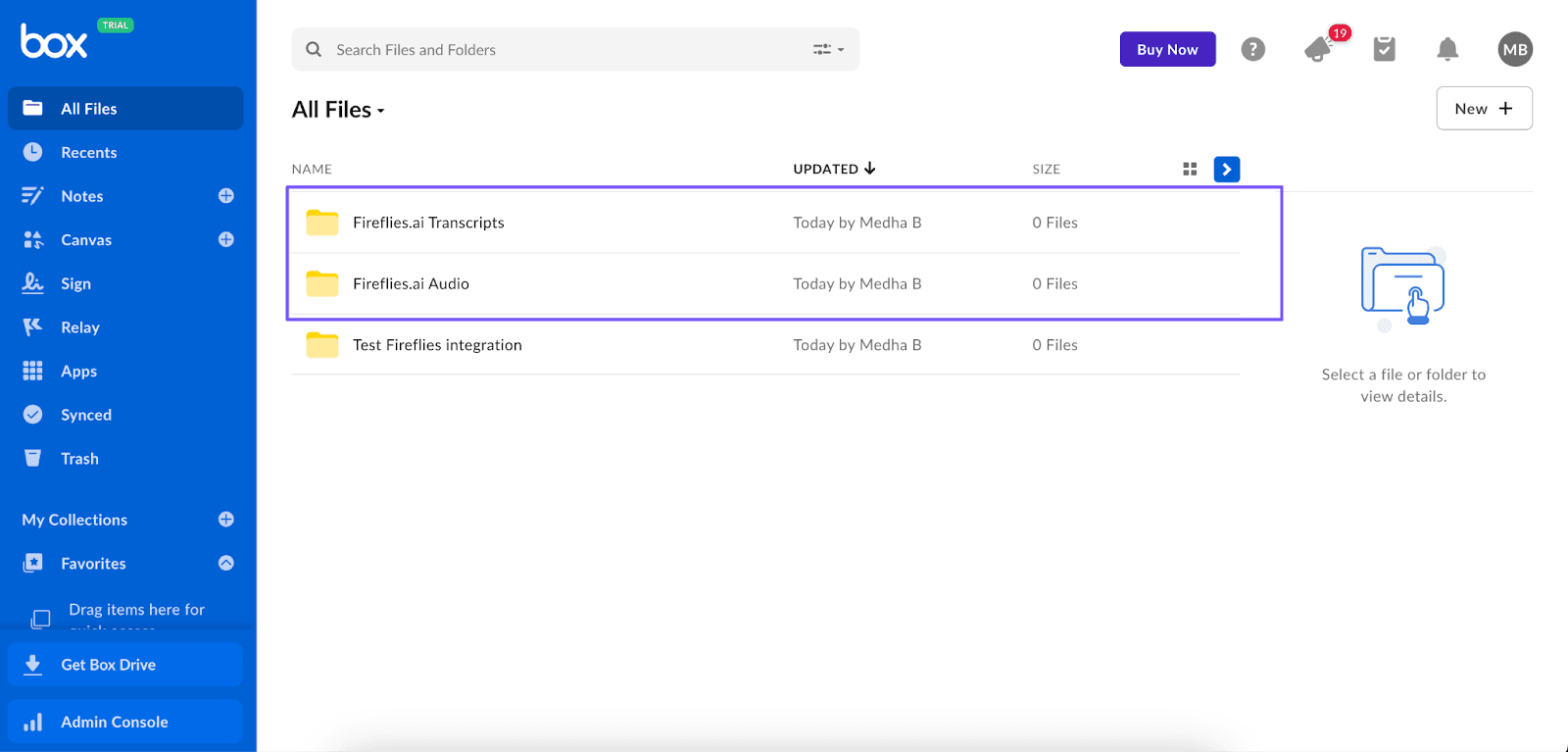Image resolution: width=1568 pixels, height=752 pixels.
Task: Open the help question mark icon
Action: pyautogui.click(x=1252, y=49)
